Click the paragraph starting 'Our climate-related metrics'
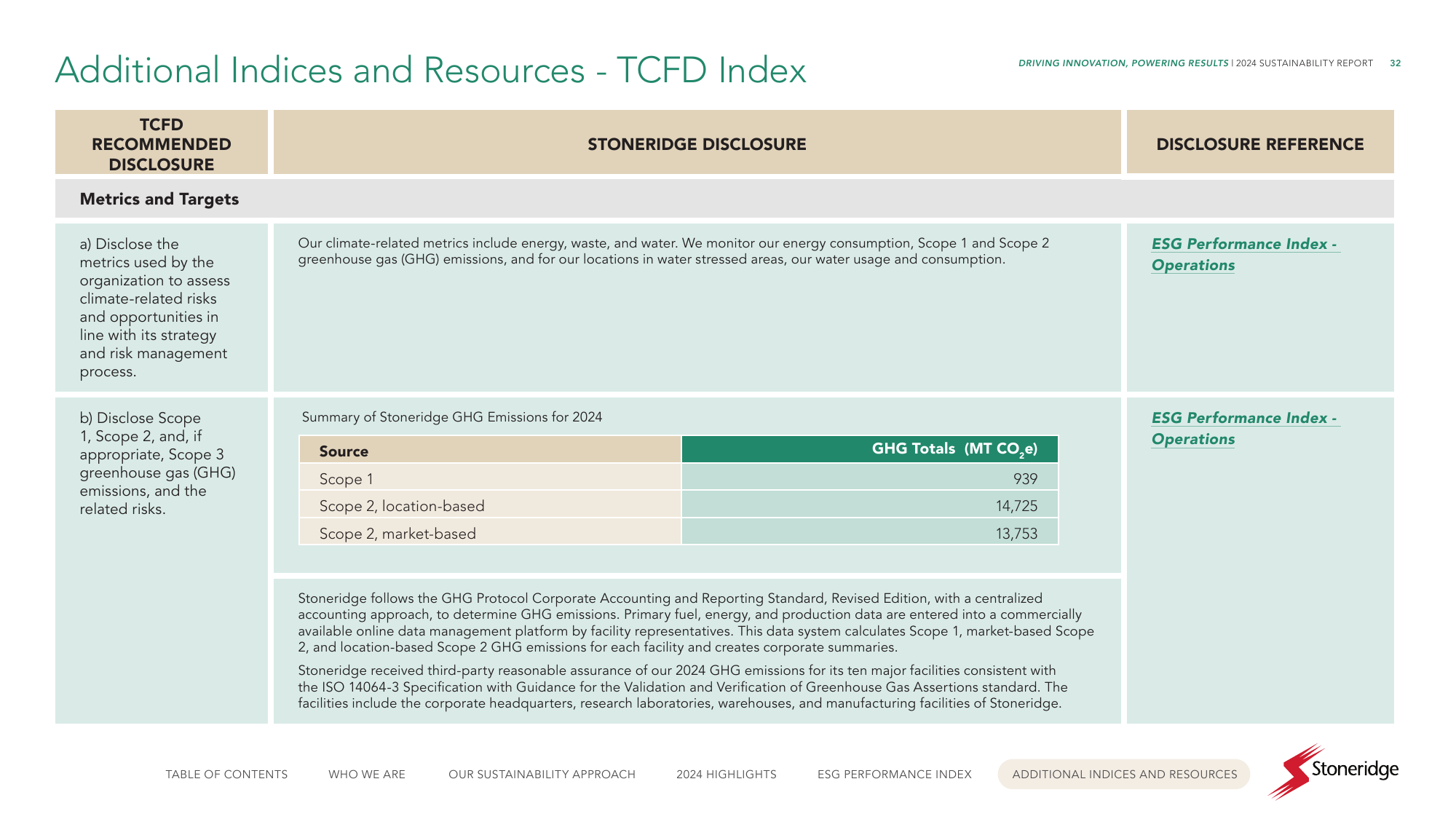Viewport: 1456px width, 819px height. [x=673, y=251]
